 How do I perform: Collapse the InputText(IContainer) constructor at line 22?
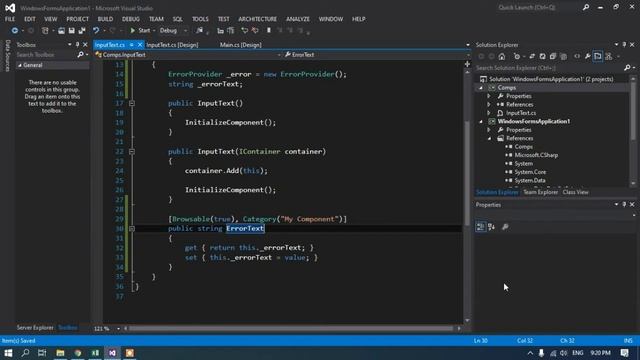coord(132,151)
